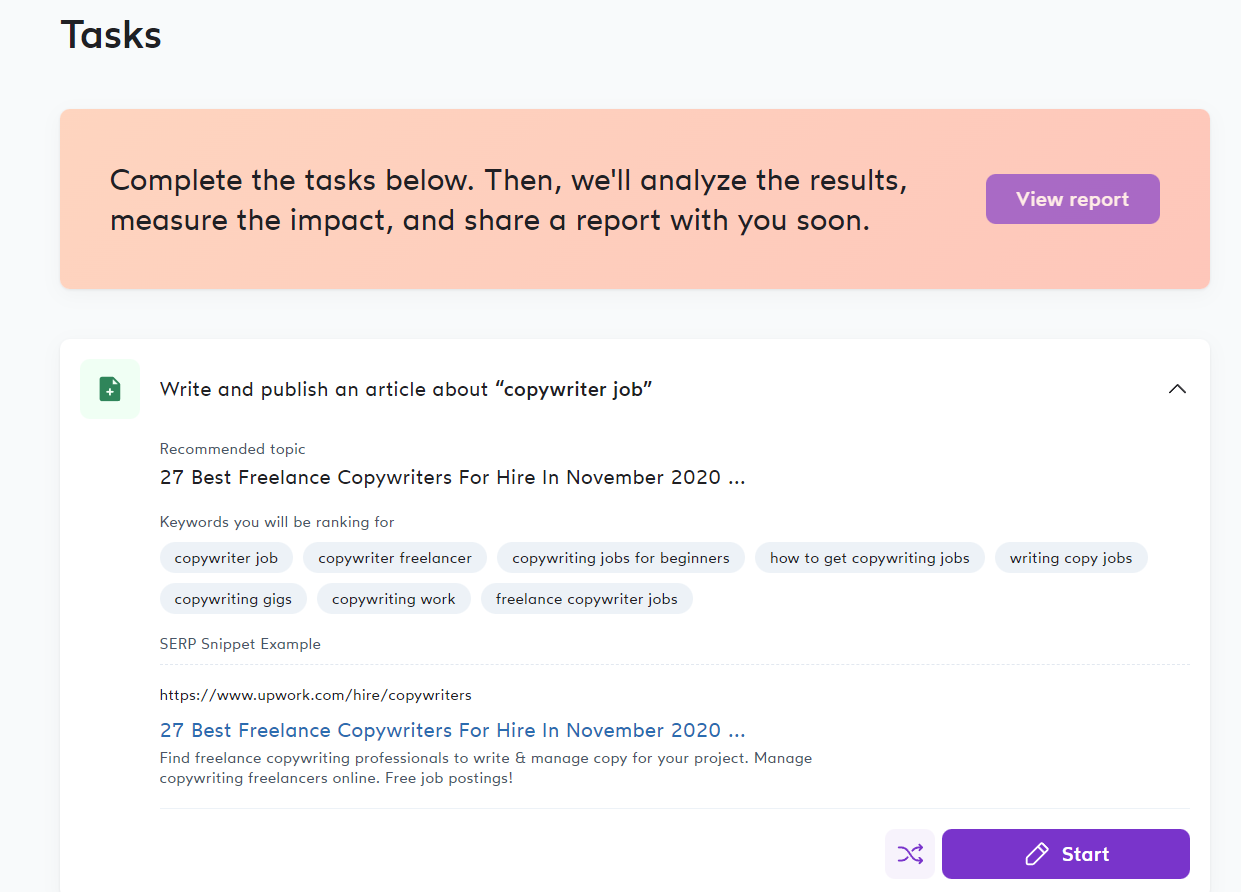The image size is (1241, 892).
Task: Click the SERP snippet description text
Action: click(x=486, y=768)
